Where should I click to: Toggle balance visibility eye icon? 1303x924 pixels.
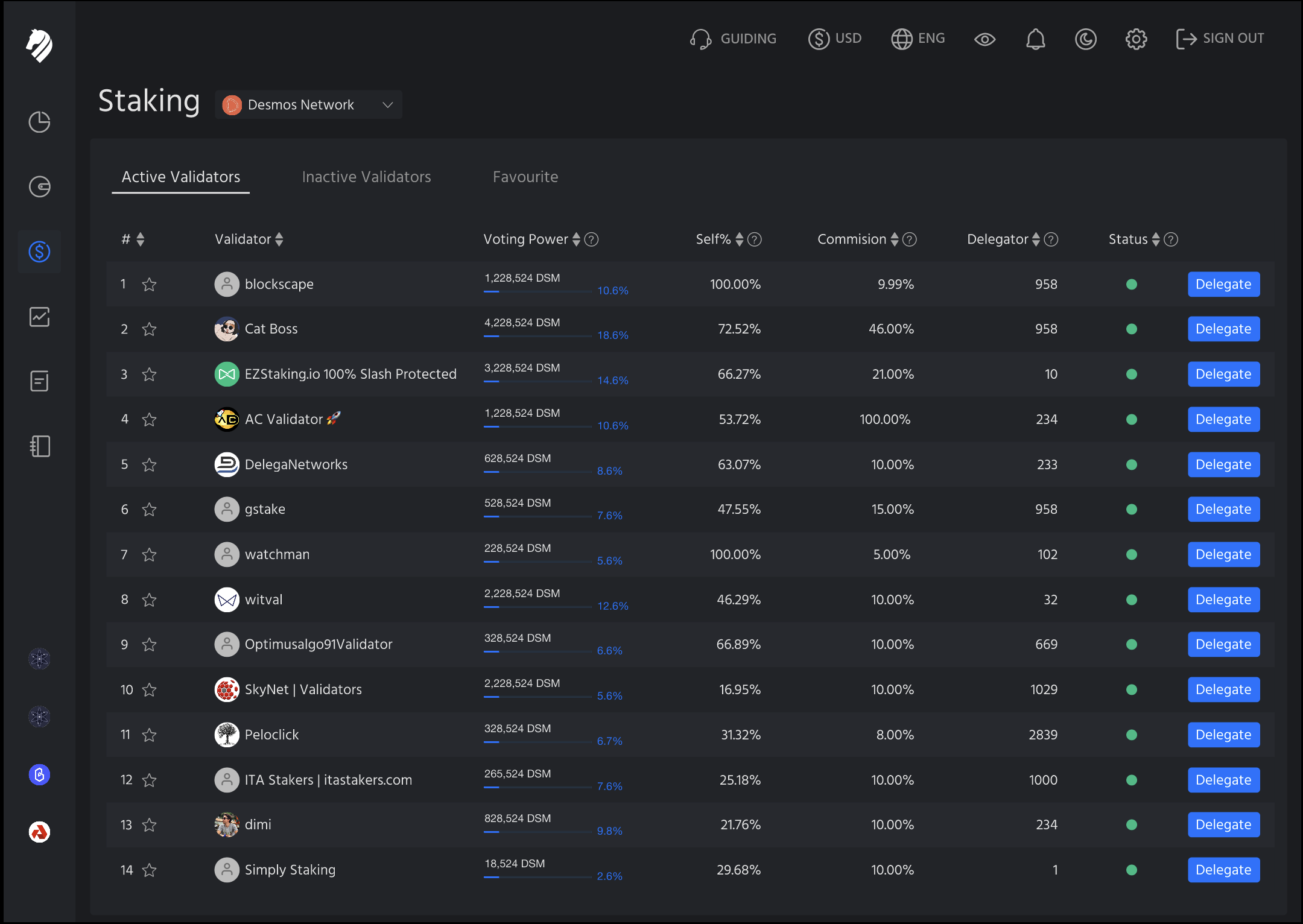984,39
